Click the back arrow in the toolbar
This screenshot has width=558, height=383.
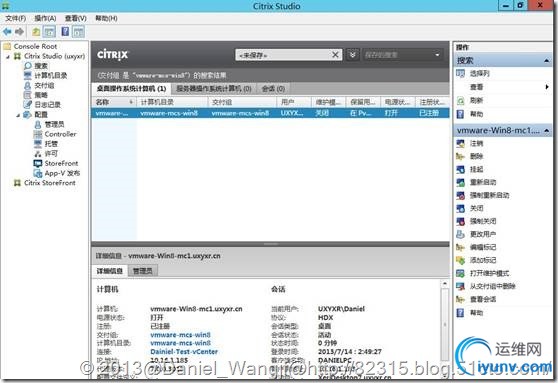[7, 32]
